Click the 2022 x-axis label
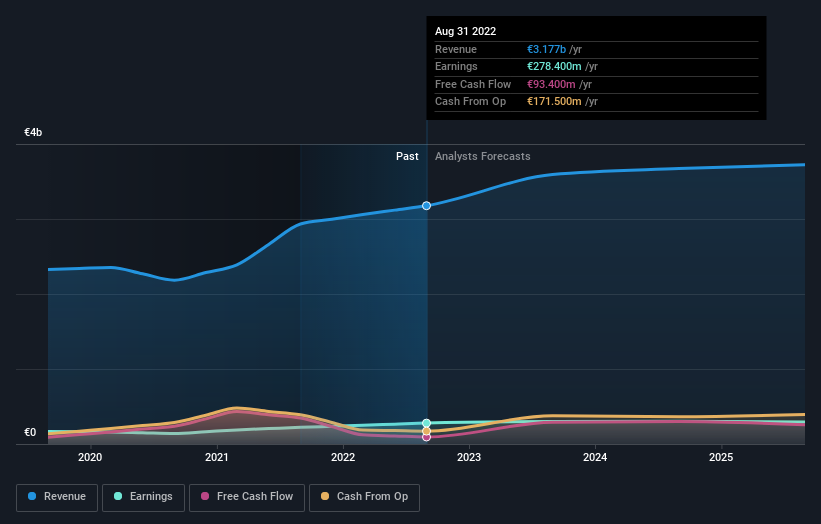This screenshot has width=821, height=524. pyautogui.click(x=343, y=457)
